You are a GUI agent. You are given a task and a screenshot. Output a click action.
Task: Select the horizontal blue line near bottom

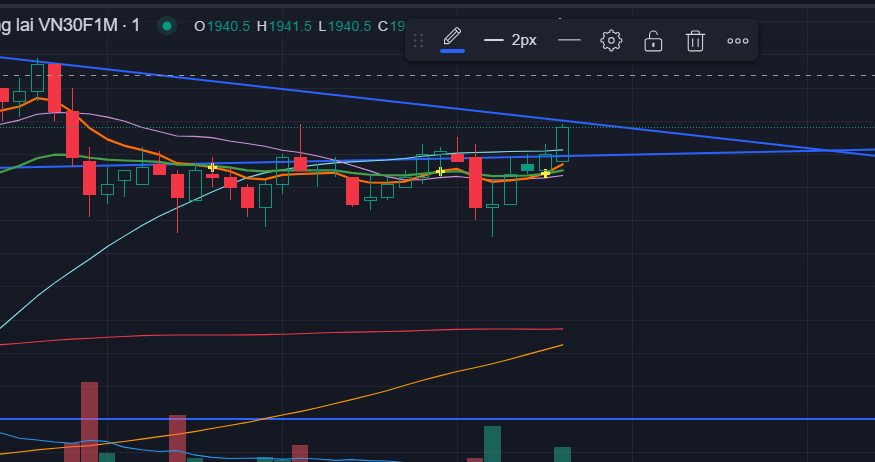point(438,418)
